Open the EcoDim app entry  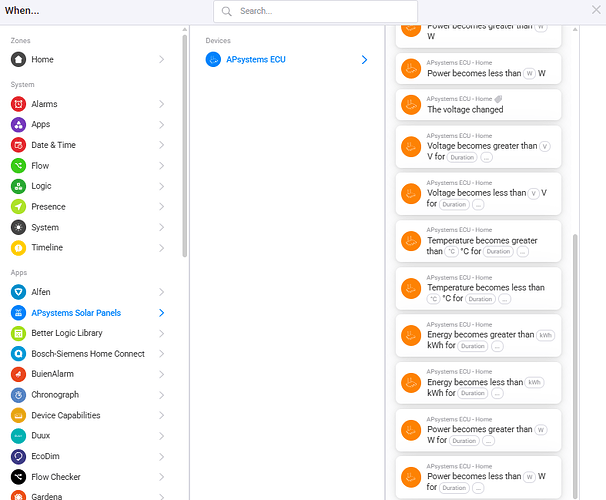89,456
